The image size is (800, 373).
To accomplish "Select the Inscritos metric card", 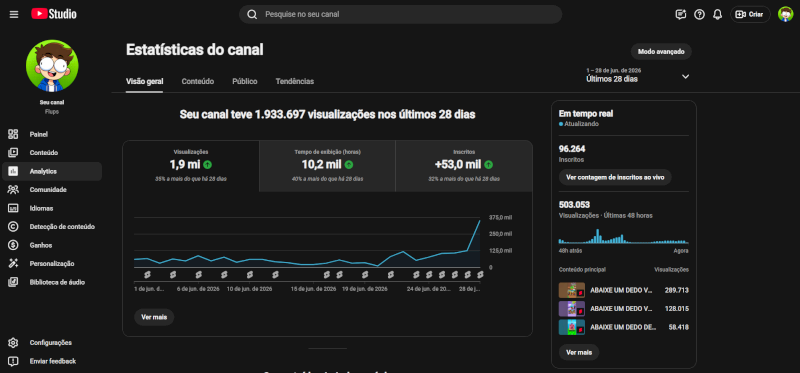I will 464,166.
